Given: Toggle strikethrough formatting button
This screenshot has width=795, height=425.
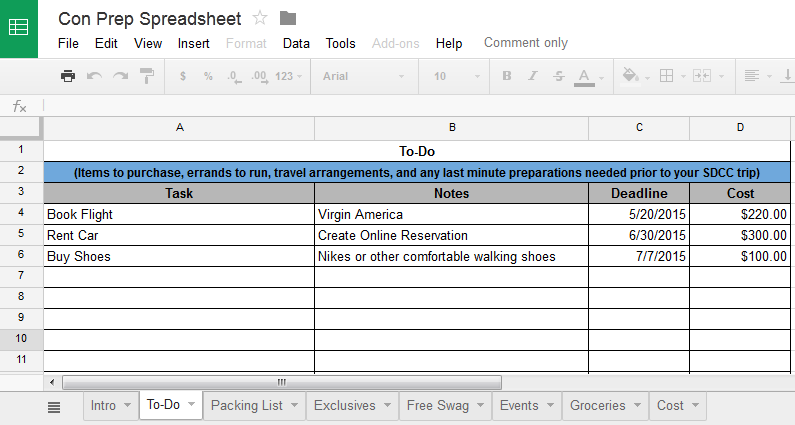Looking at the screenshot, I should pos(559,76).
